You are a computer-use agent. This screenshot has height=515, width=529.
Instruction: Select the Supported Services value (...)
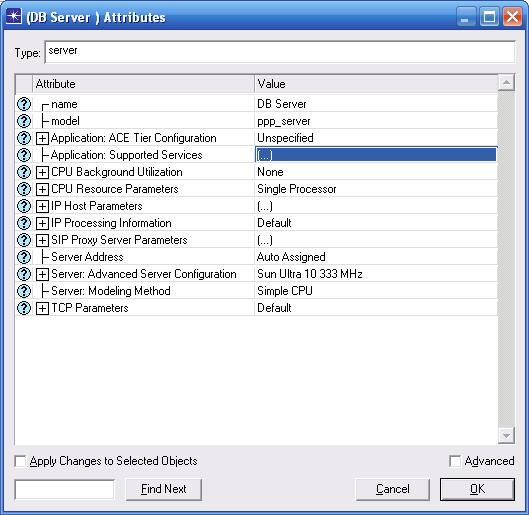376,155
